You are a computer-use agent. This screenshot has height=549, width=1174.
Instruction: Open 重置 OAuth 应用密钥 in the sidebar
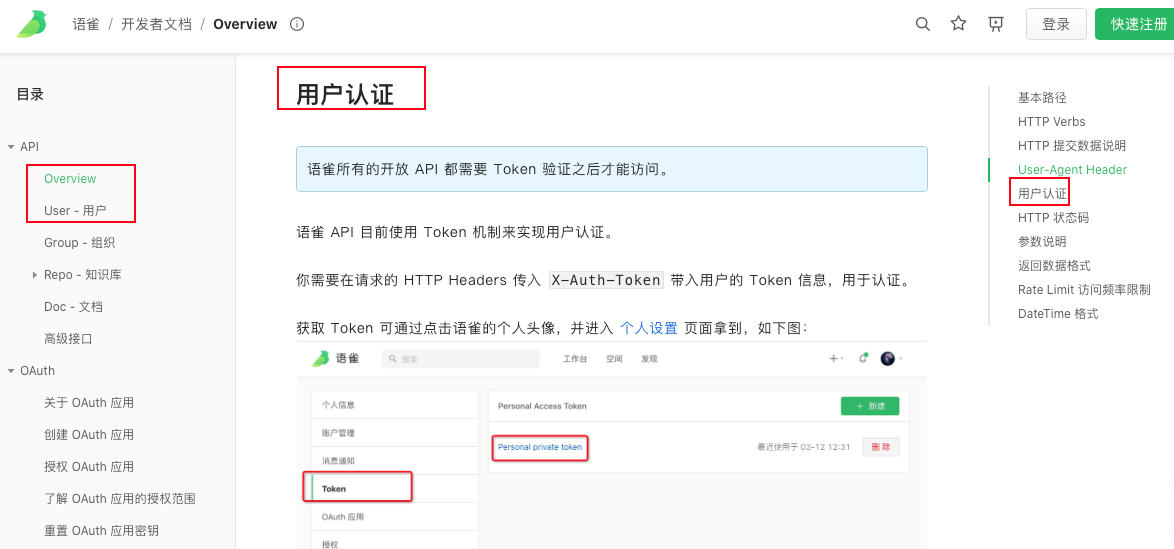[101, 530]
